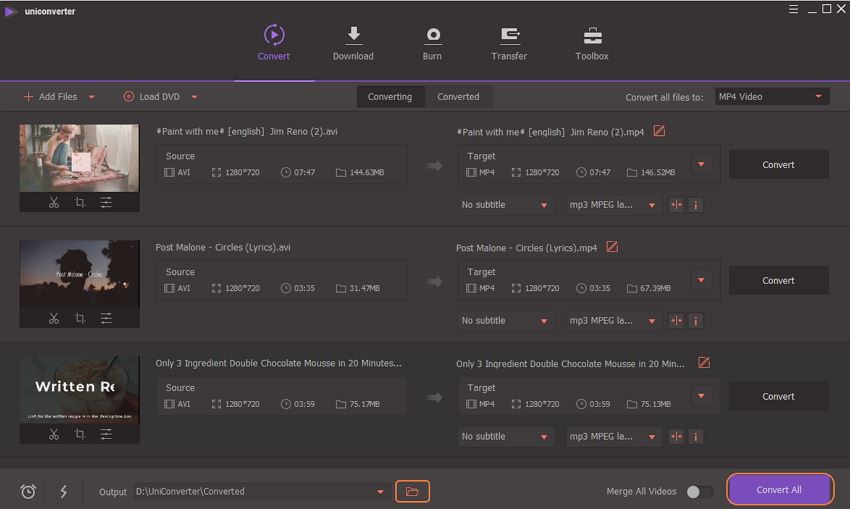Rename the Paint with me output file
Viewport: 850px width, 509px height.
tap(659, 131)
